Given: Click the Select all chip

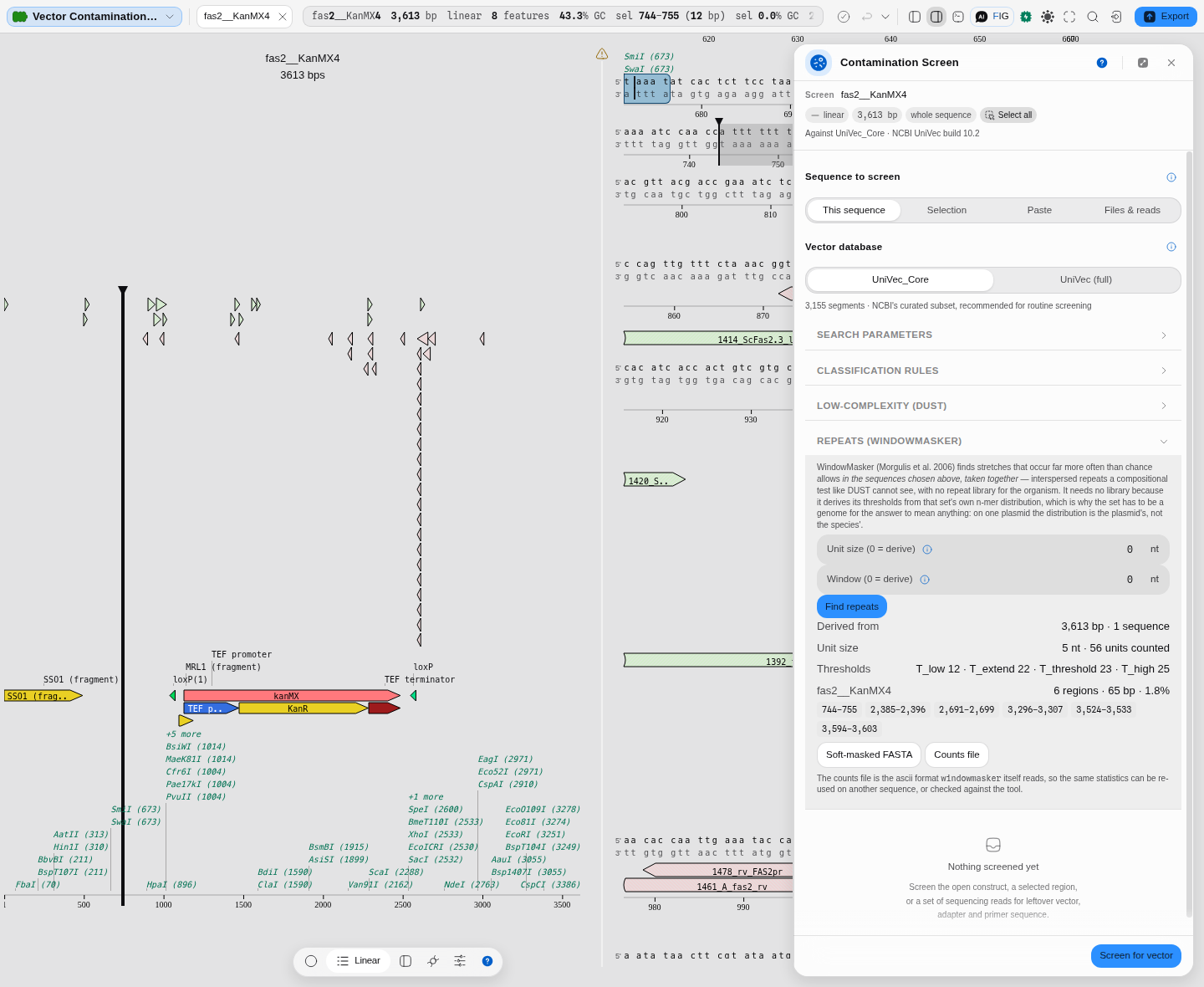Looking at the screenshot, I should (x=1008, y=115).
